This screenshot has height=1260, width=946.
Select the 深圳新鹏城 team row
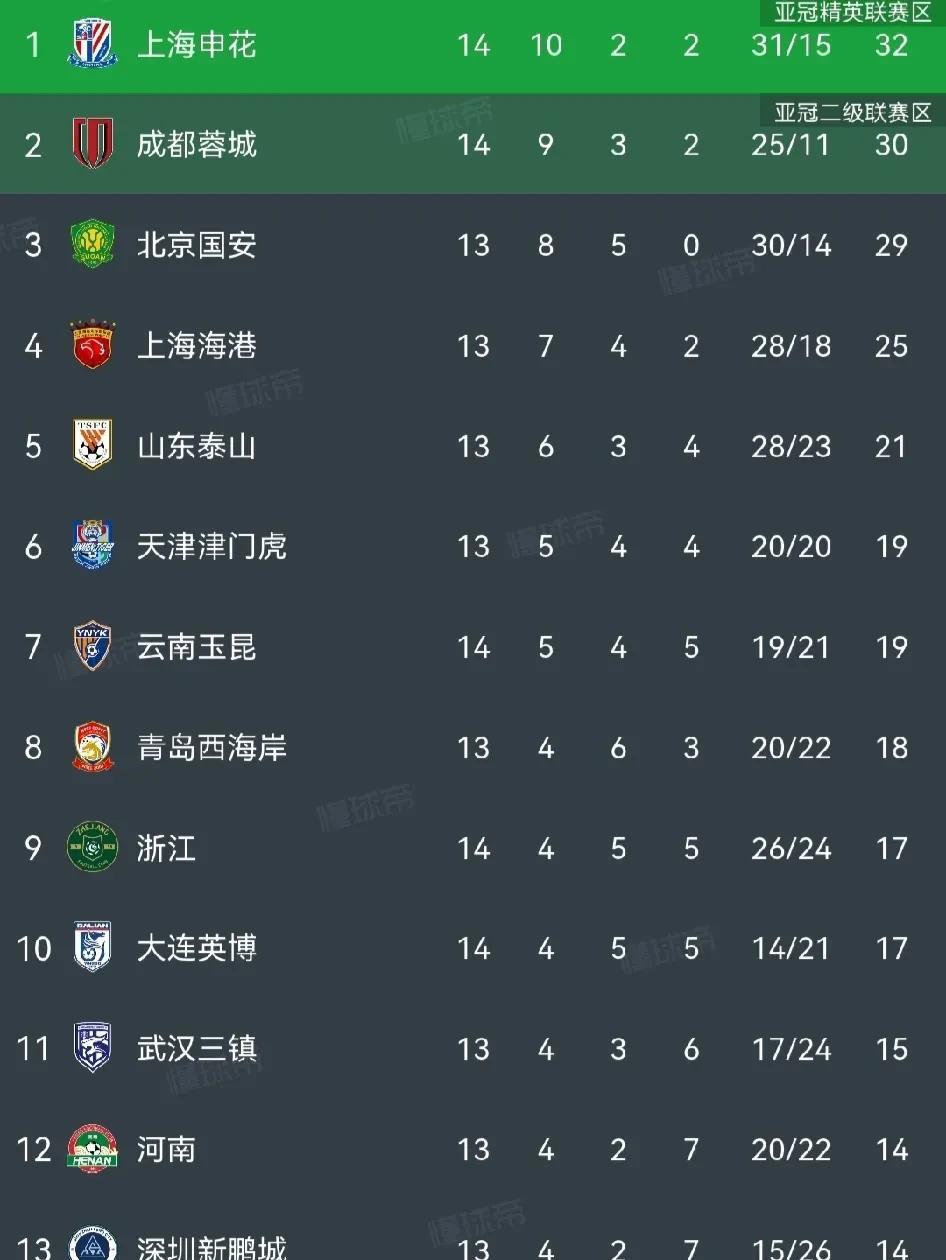coord(473,1243)
